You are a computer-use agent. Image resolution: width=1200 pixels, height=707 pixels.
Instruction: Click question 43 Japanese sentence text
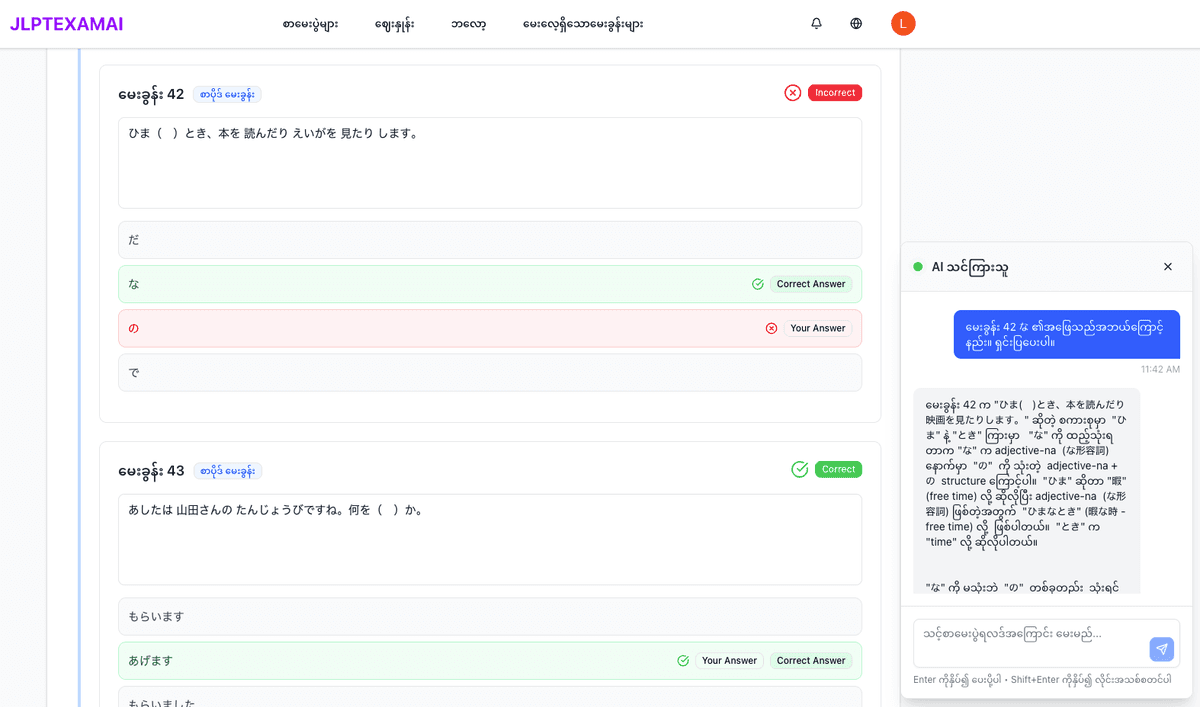276,510
